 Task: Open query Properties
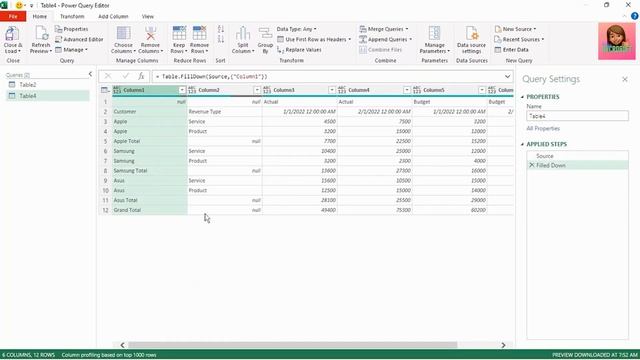click(x=71, y=29)
